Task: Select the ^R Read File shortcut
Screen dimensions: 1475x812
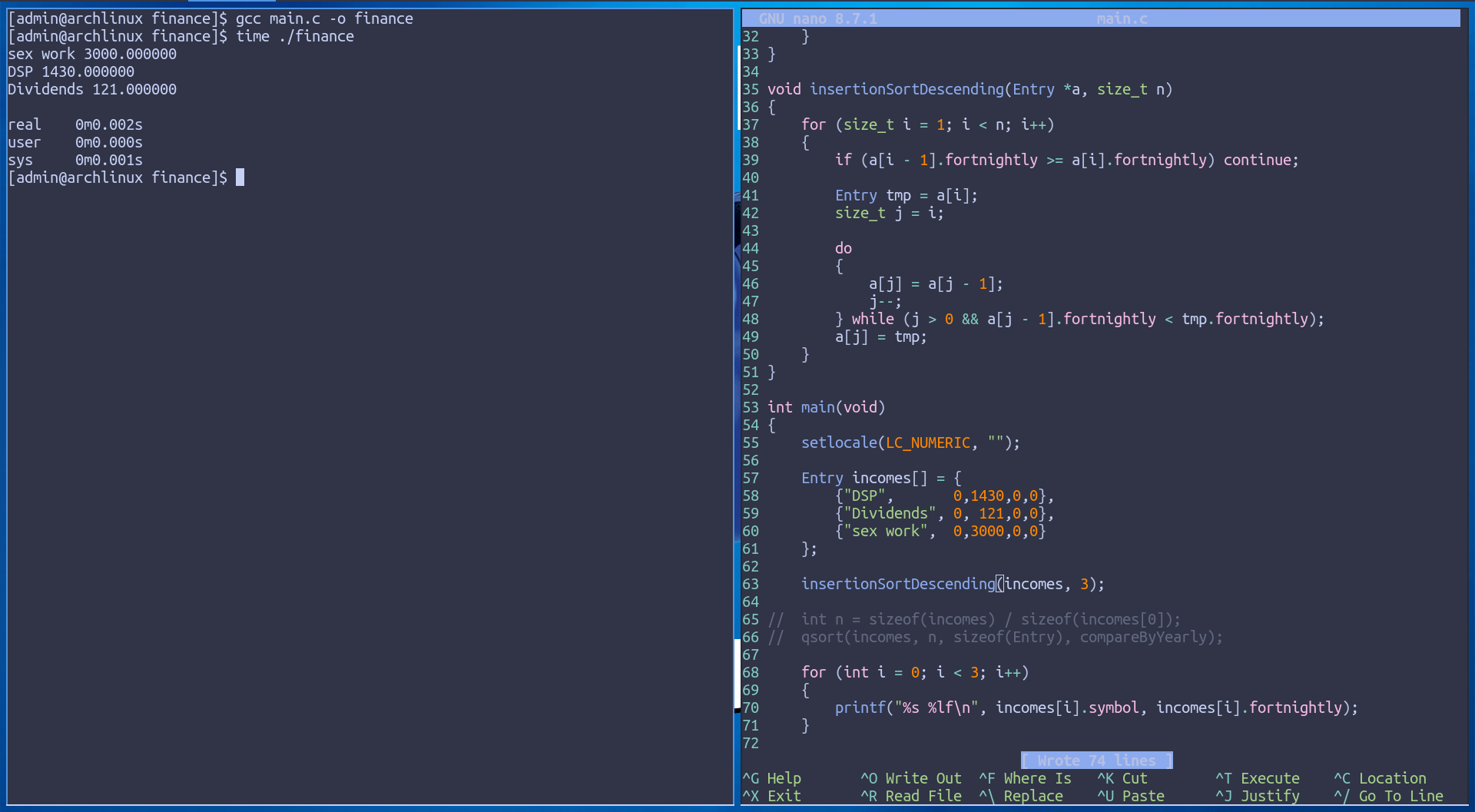Action: tap(911, 796)
